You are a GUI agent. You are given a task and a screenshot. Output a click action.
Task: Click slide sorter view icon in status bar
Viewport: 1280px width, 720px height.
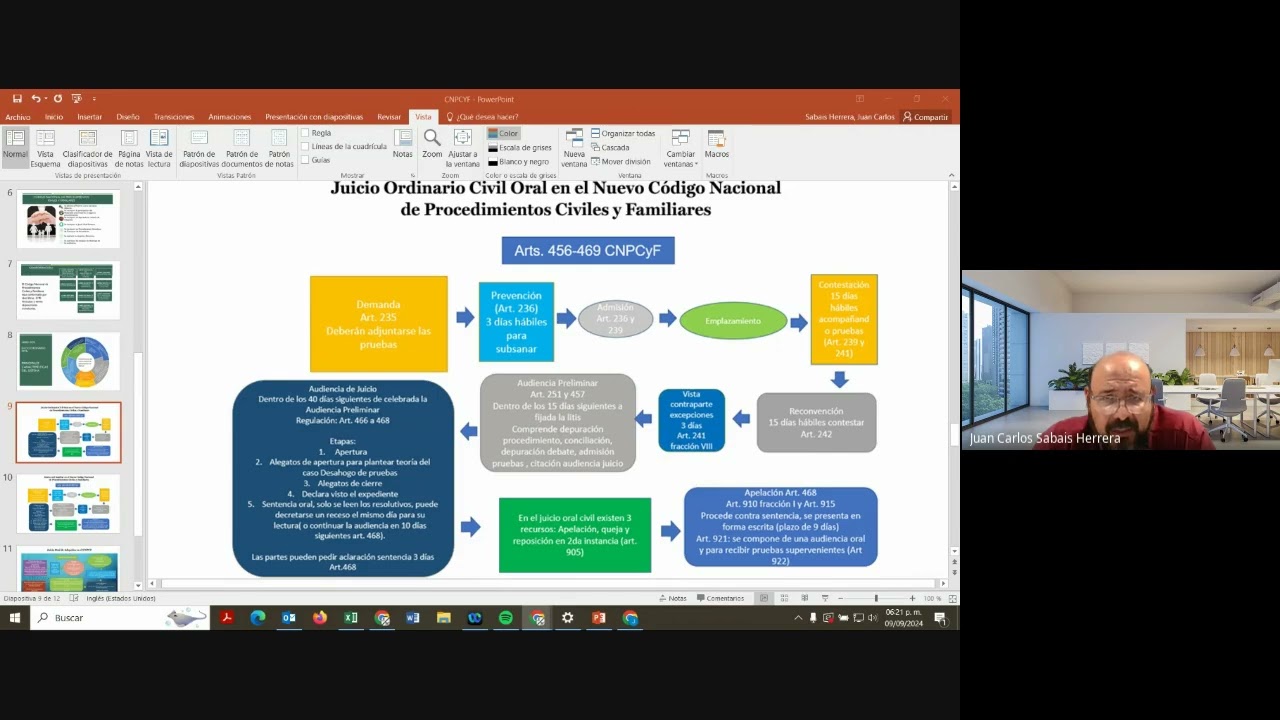coord(784,598)
